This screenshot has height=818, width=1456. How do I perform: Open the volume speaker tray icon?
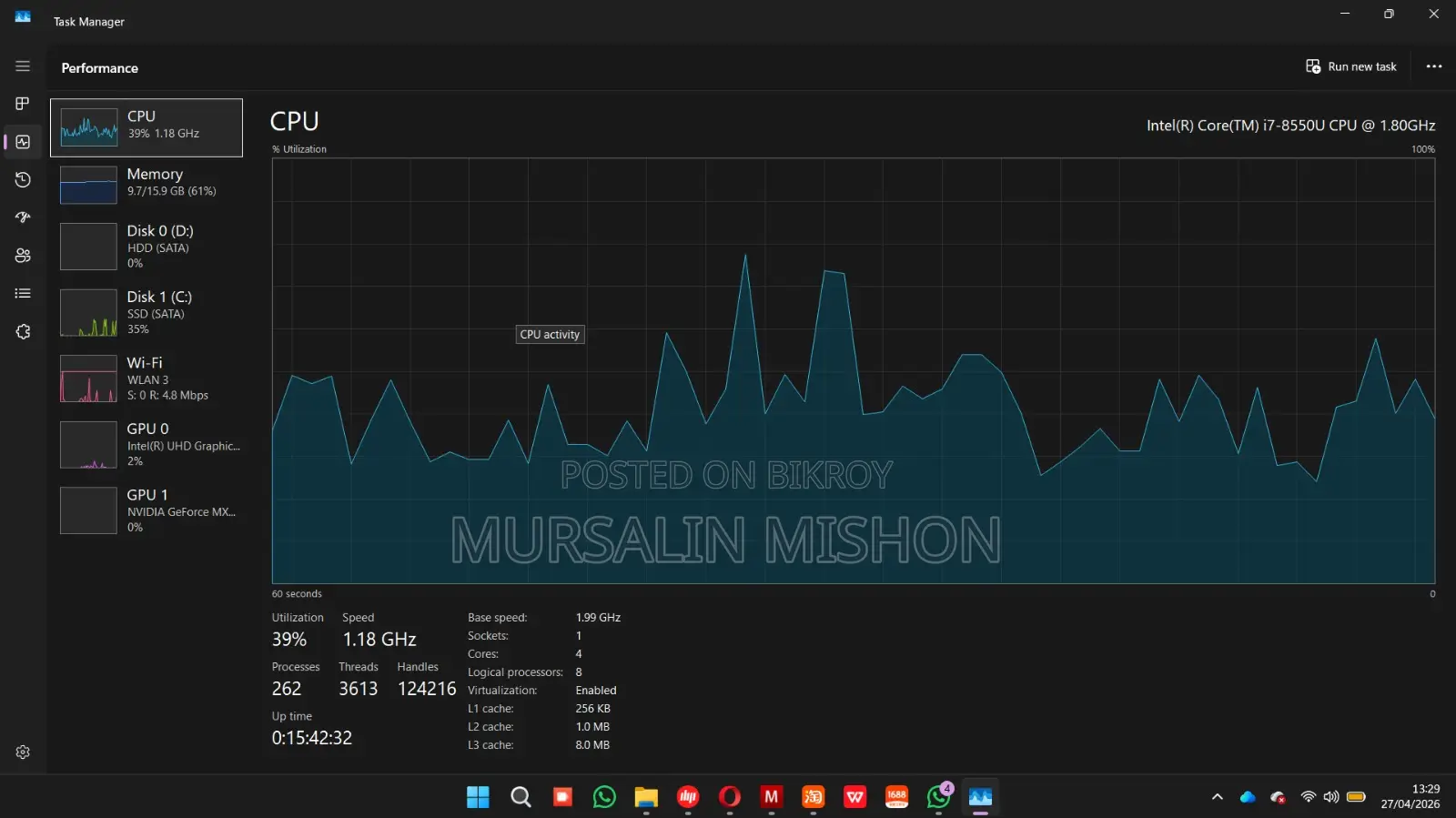(1331, 797)
